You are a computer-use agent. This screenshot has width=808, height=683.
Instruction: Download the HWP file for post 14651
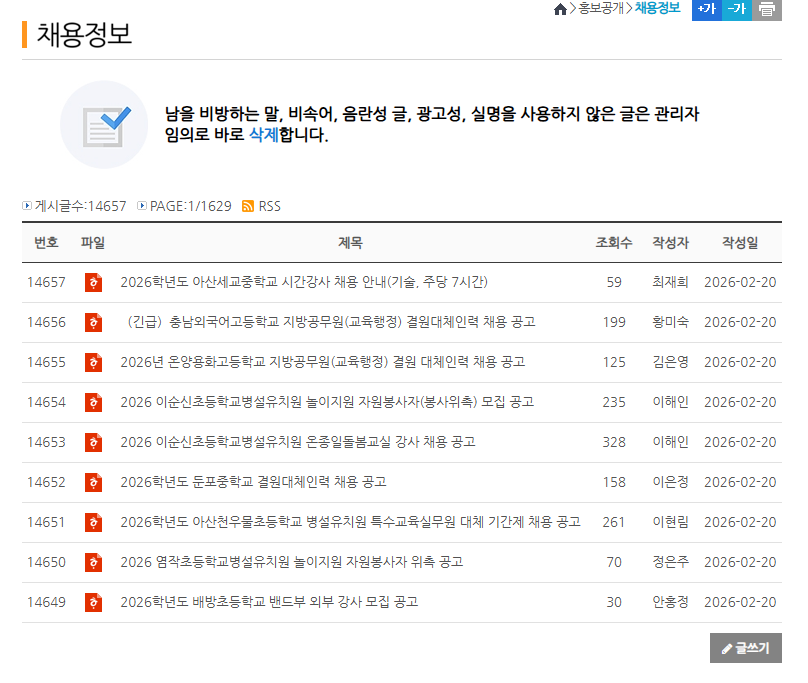[x=93, y=522]
